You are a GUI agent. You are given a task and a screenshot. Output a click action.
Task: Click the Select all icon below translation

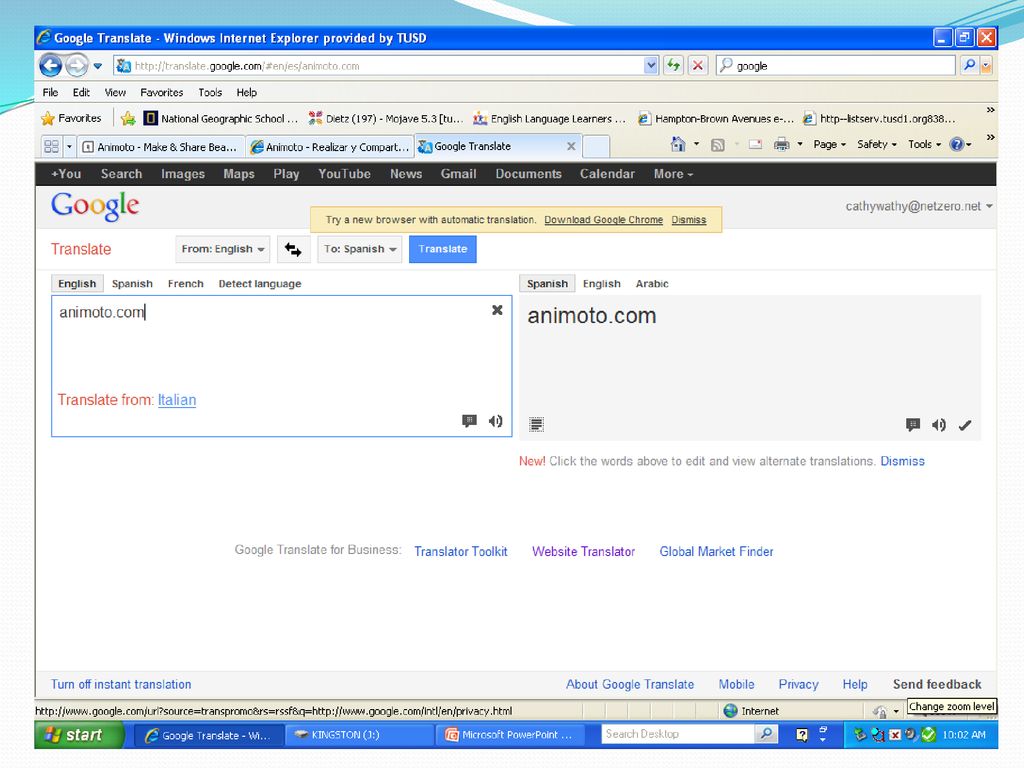pyautogui.click(x=536, y=424)
